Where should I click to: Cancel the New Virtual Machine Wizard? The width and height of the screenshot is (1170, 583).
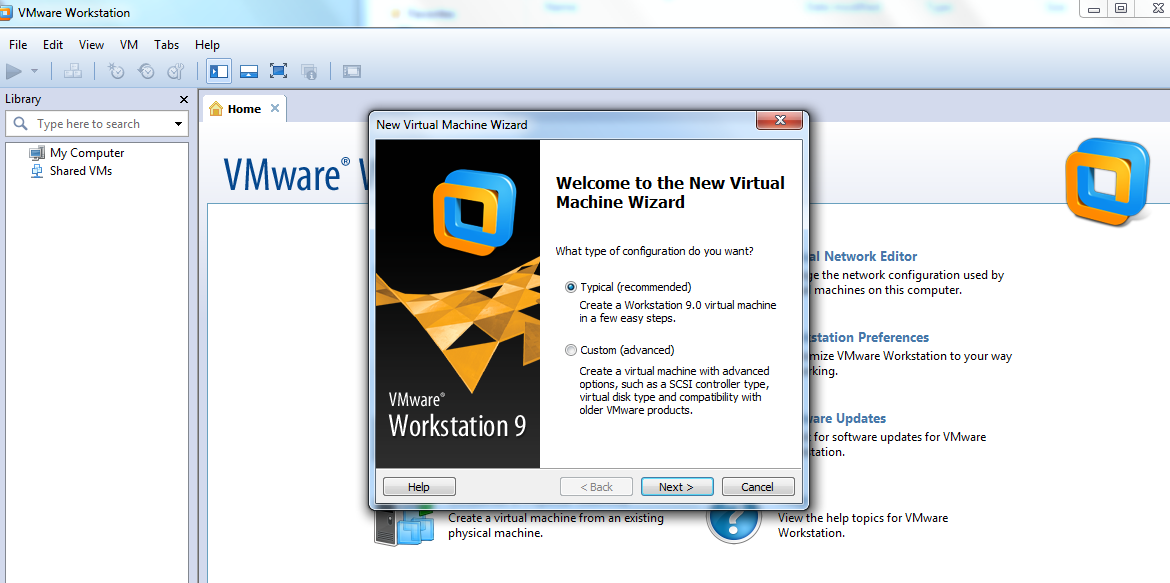click(758, 486)
